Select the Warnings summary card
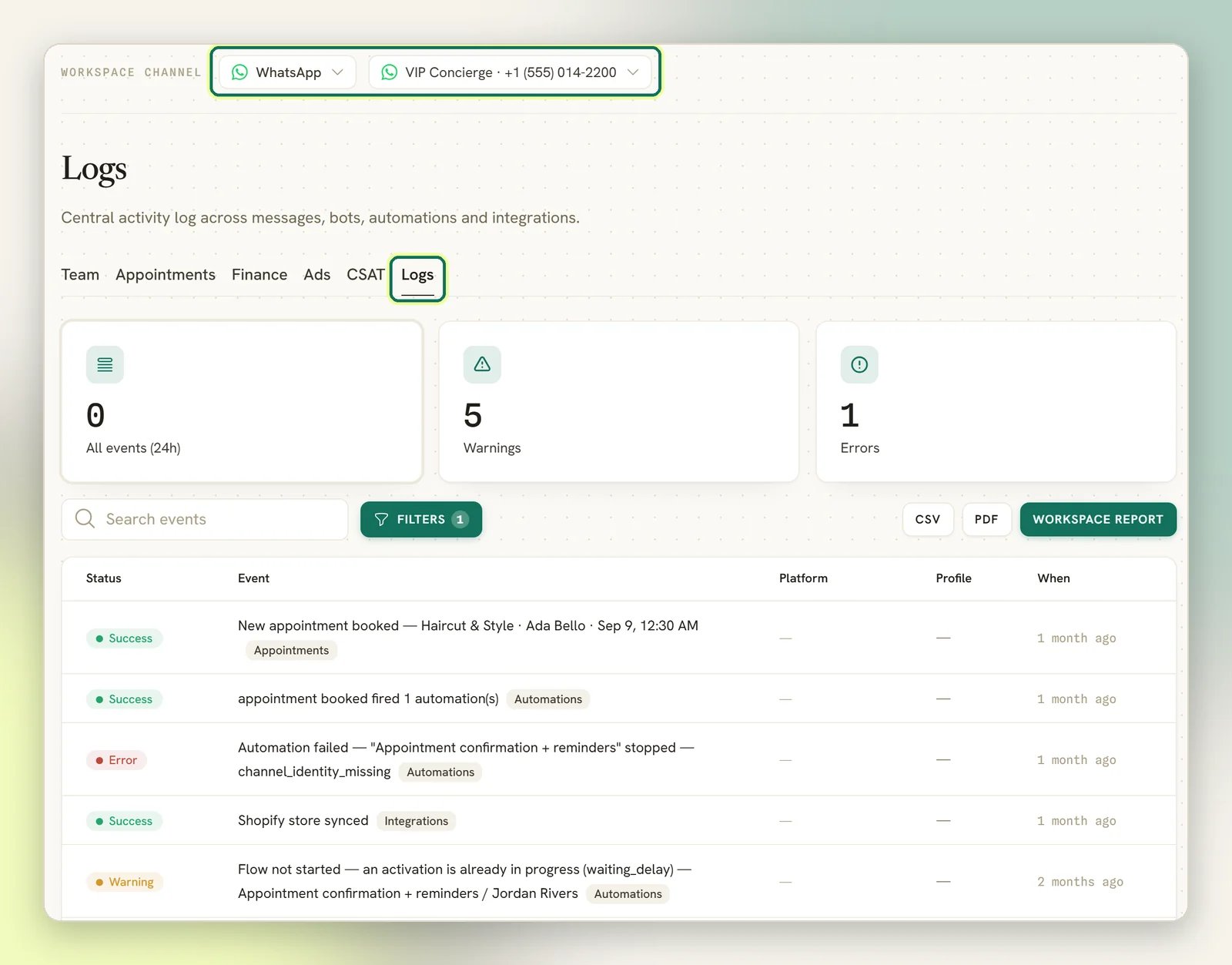This screenshot has height=965, width=1232. tap(619, 402)
